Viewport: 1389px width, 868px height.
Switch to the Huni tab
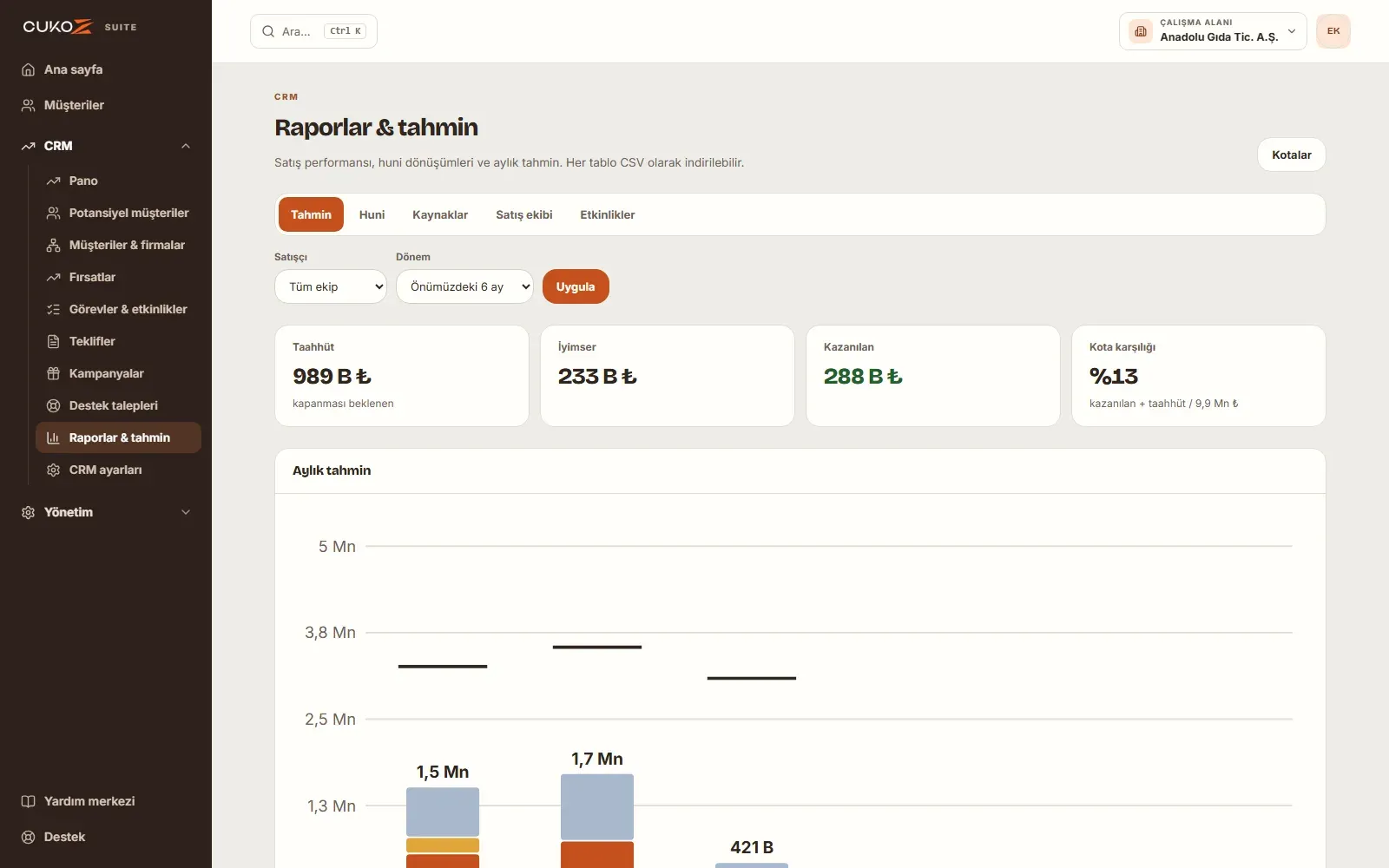(x=372, y=214)
